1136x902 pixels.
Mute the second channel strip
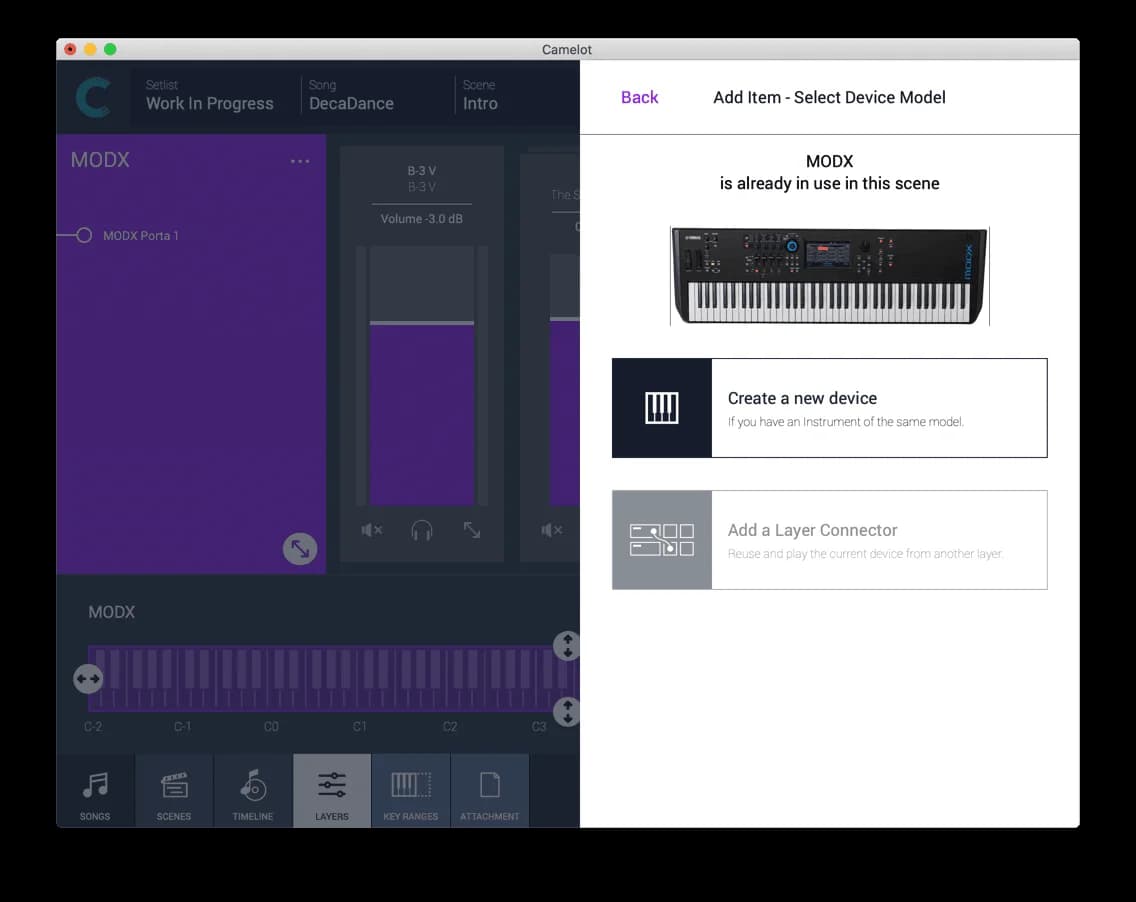[551, 530]
